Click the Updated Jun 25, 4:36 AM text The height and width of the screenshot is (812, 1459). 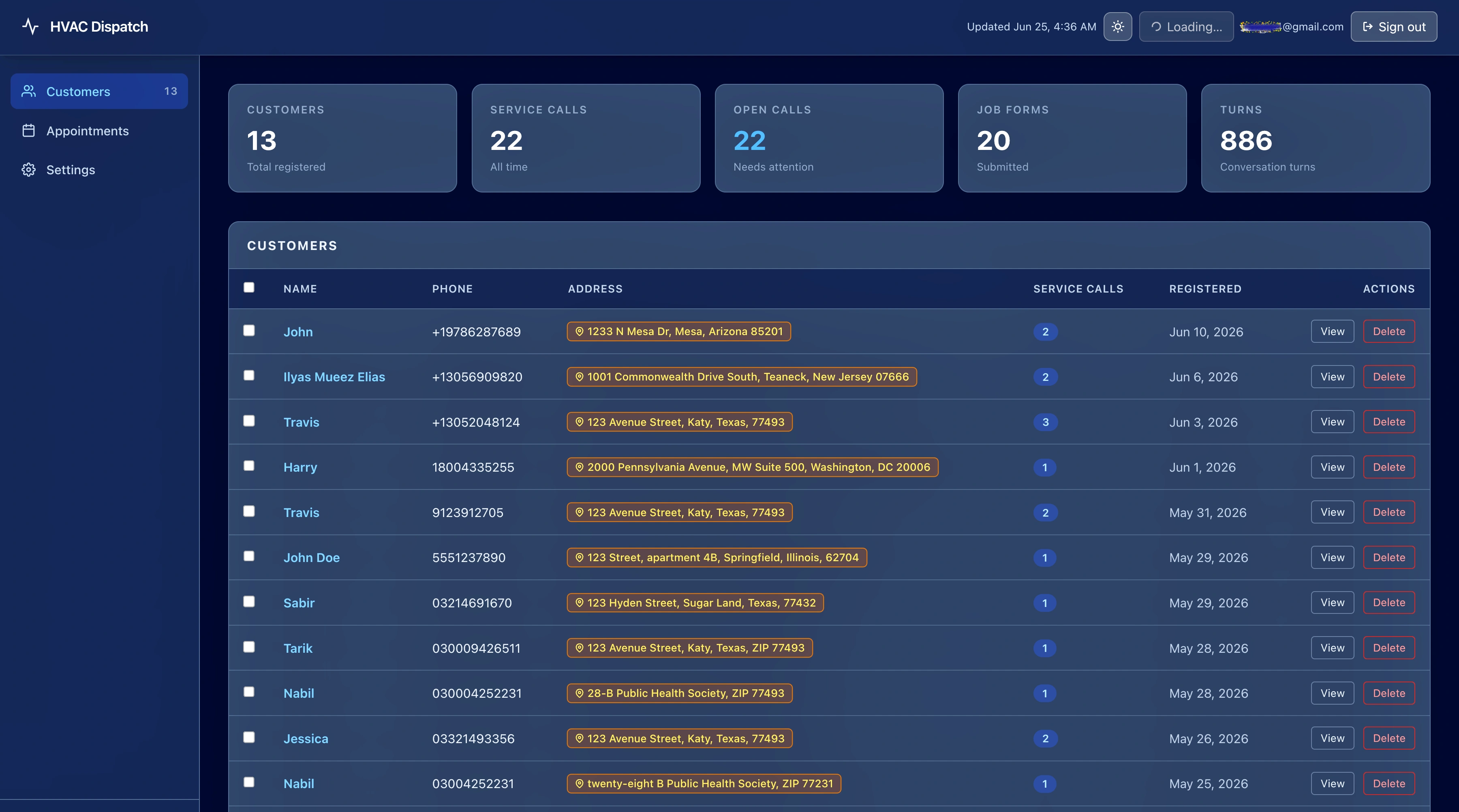point(1031,27)
